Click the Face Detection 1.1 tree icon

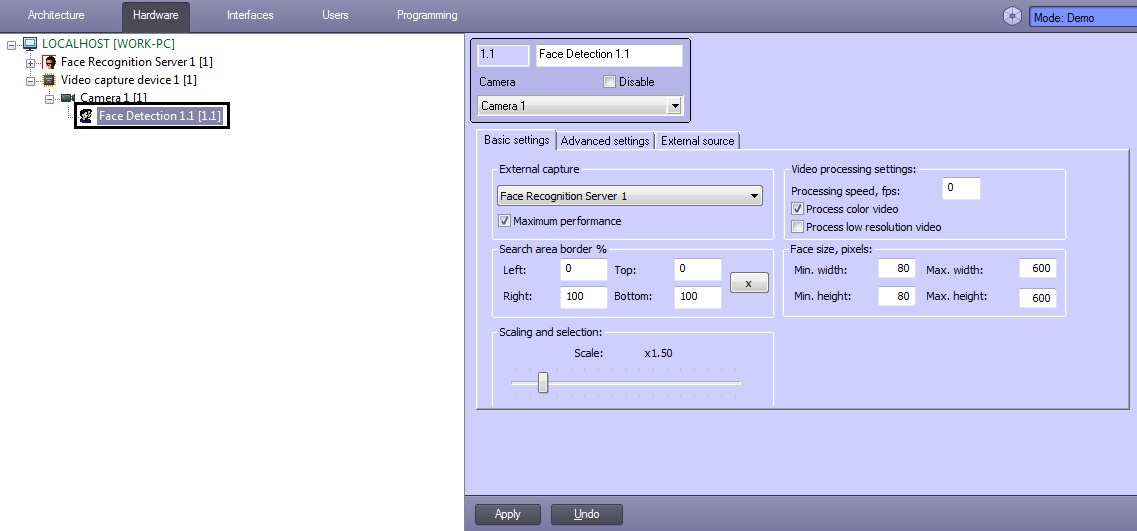click(x=86, y=117)
